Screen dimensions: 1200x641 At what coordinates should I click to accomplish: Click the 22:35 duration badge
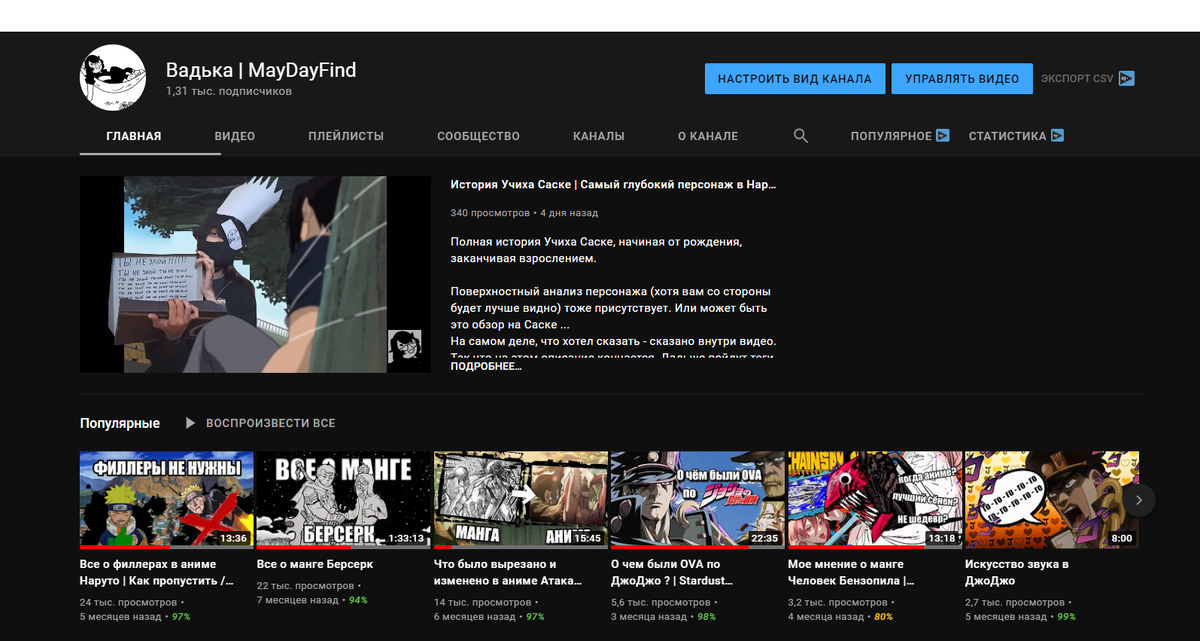(763, 538)
